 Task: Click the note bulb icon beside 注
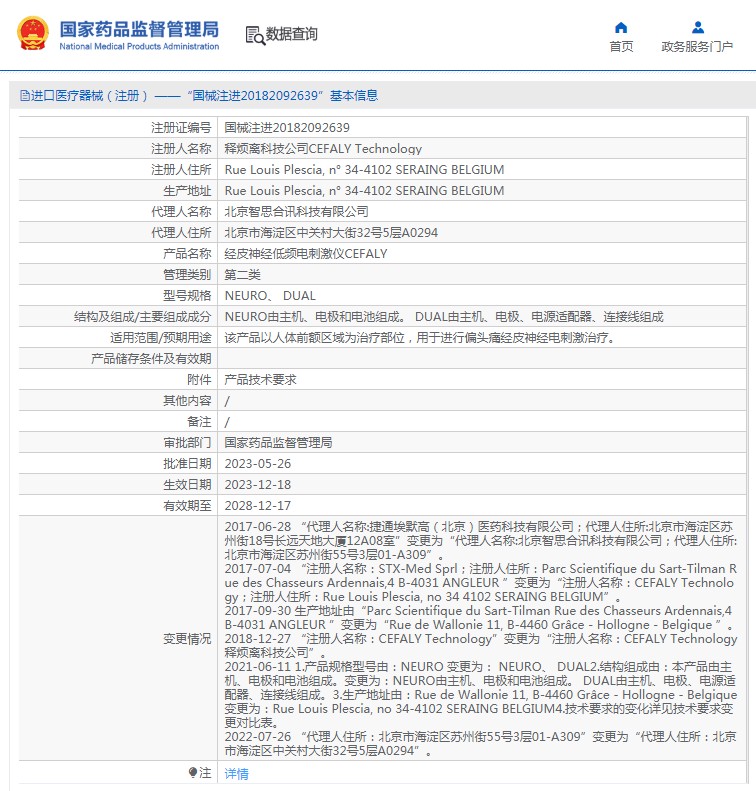point(193,772)
